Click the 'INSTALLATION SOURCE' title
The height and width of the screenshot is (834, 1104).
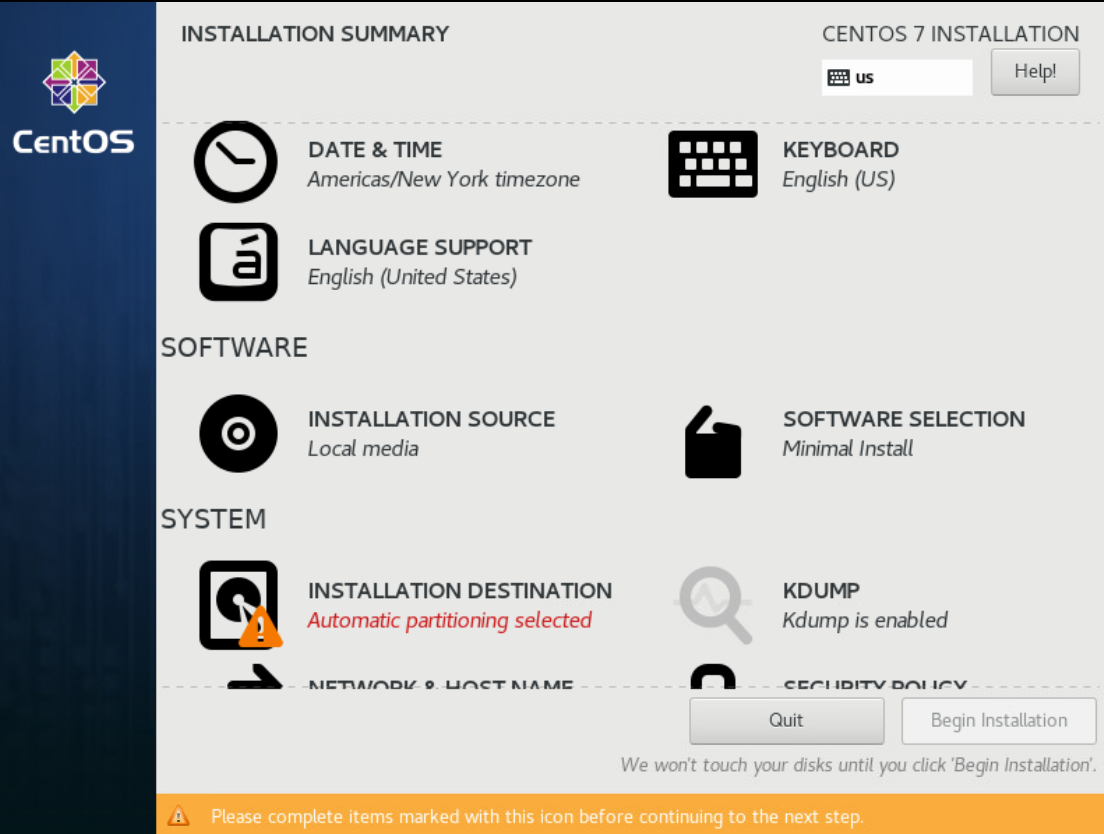tap(432, 419)
